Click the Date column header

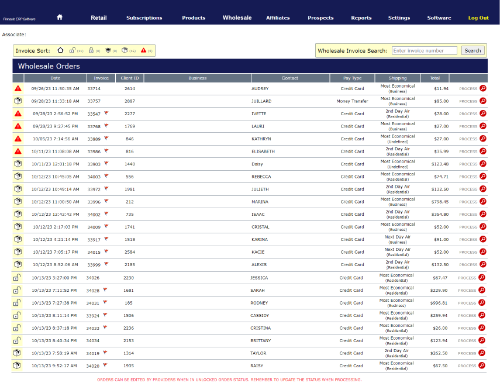pyautogui.click(x=55, y=78)
